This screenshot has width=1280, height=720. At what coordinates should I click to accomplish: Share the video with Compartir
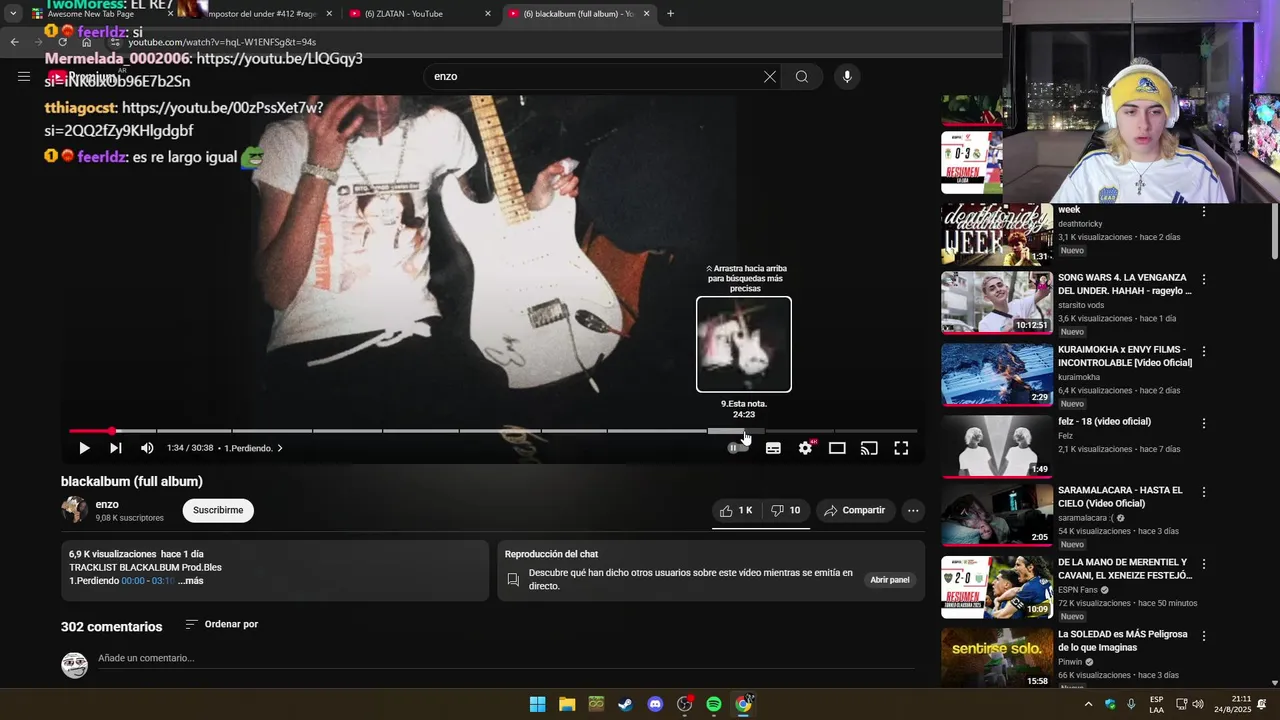click(855, 510)
